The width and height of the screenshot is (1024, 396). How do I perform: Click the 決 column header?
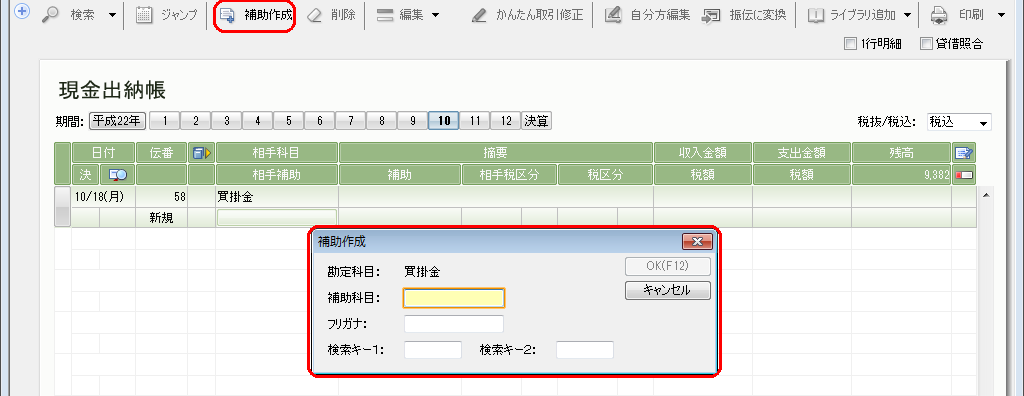pos(86,174)
